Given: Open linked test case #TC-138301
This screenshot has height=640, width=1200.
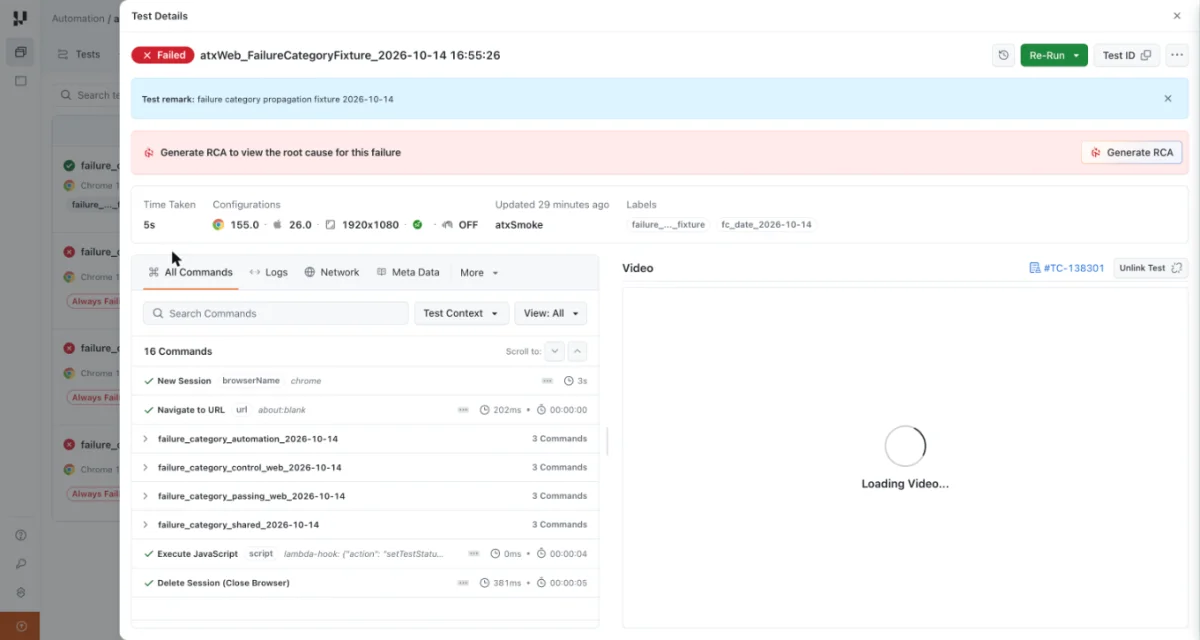Looking at the screenshot, I should 1067,268.
